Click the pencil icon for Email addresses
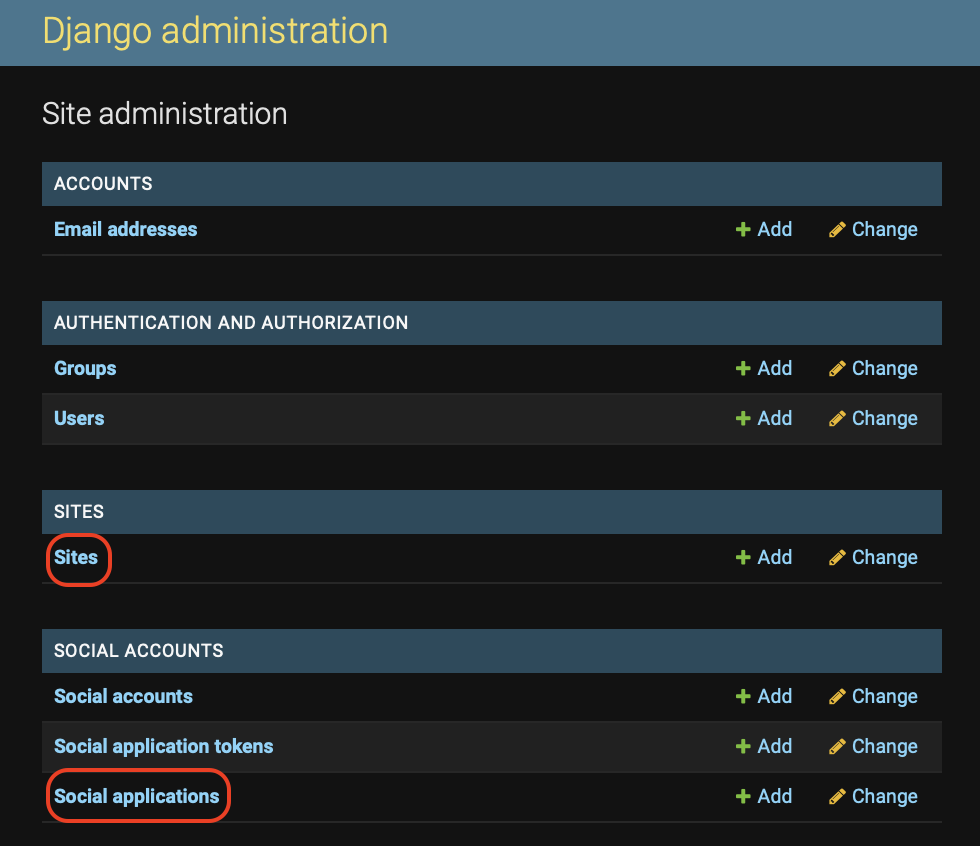Screen dimensions: 980x846 837,229
